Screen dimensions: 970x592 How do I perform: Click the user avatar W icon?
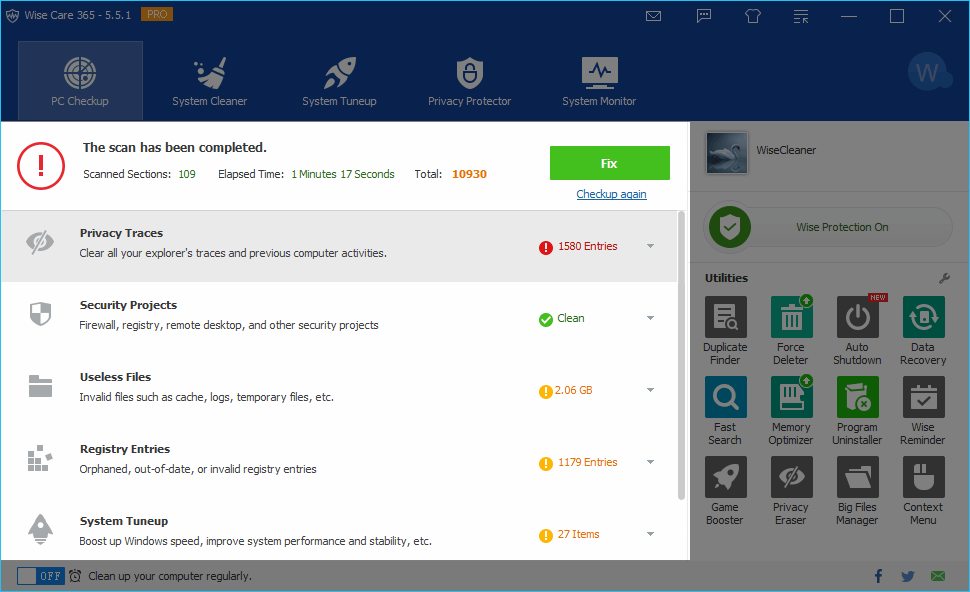(x=929, y=72)
